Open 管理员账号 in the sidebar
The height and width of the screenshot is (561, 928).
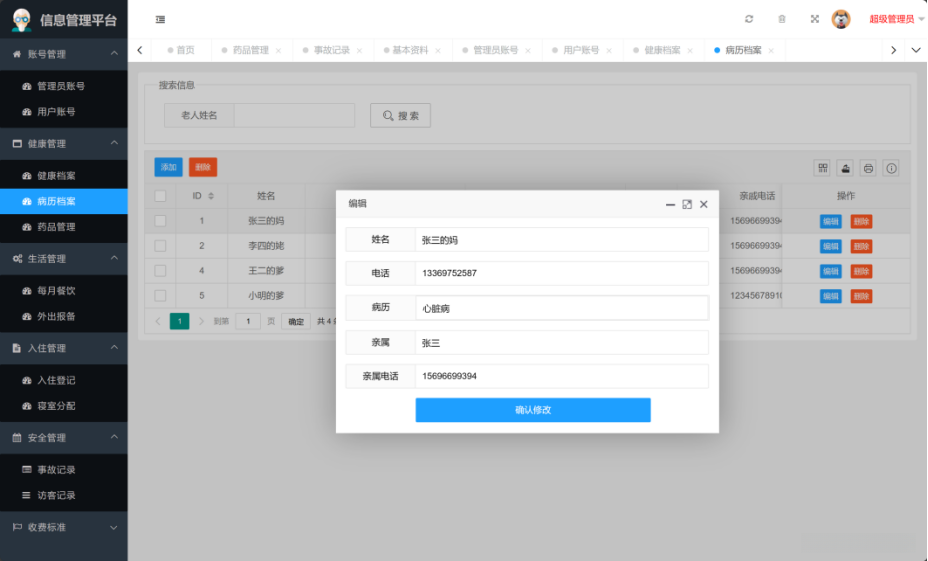[63, 86]
